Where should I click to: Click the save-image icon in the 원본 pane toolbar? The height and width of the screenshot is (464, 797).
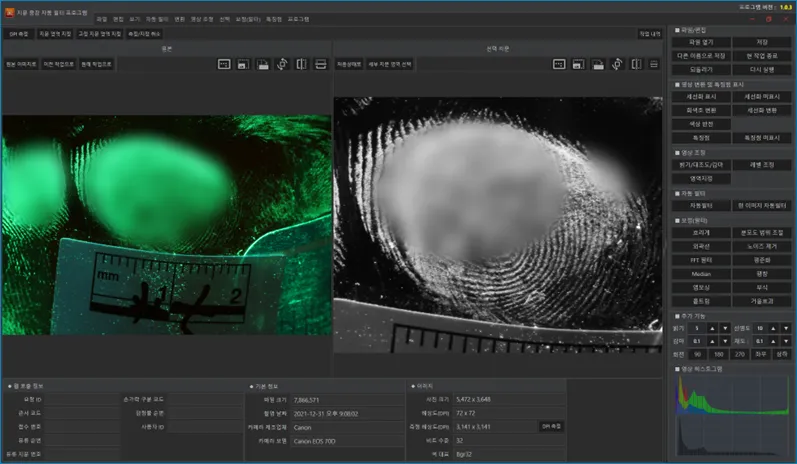coord(243,64)
